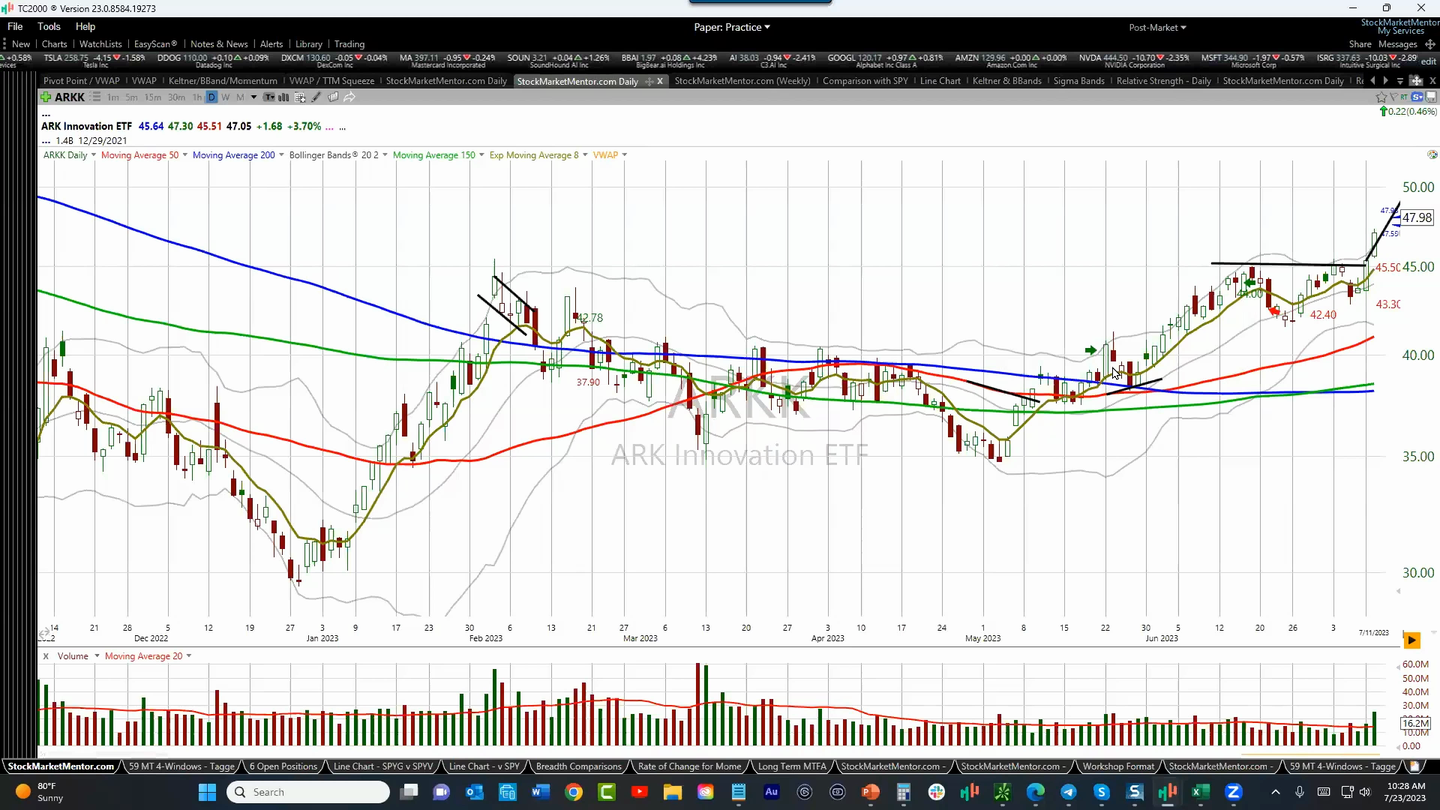The image size is (1440, 810).
Task: Enable the Weekly (W) timeframe toggle
Action: point(226,97)
